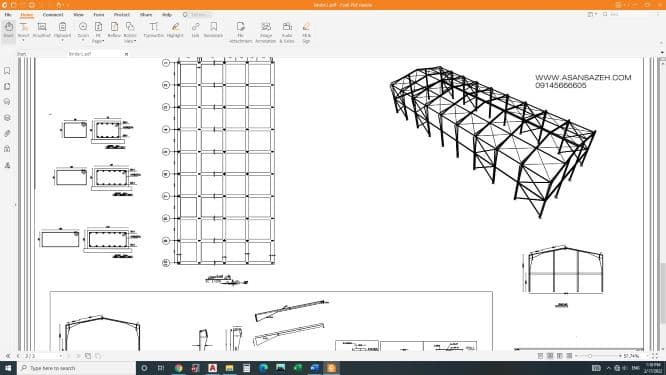Open the File menu
The width and height of the screenshot is (666, 375).
tap(8, 14)
